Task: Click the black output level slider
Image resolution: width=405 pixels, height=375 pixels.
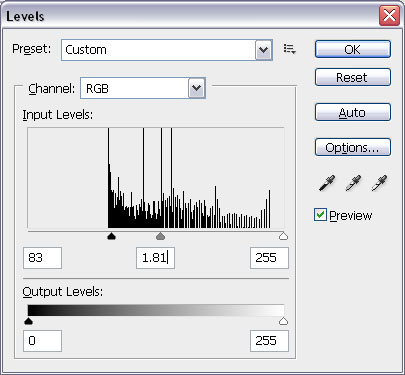Action: click(29, 321)
